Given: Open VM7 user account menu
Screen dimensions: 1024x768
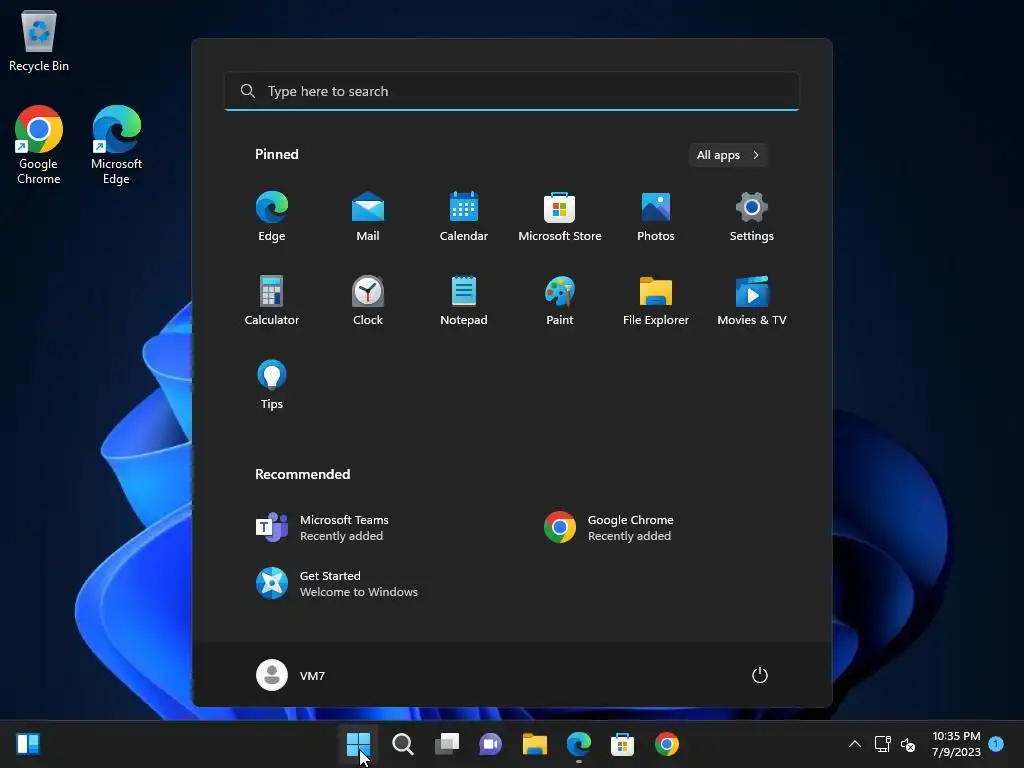Looking at the screenshot, I should click(291, 675).
